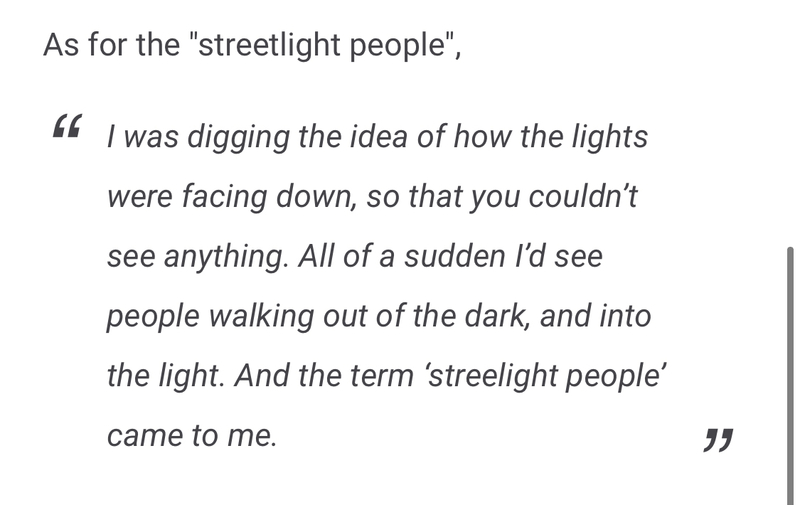Viewport: 800px width, 505px height.
Task: Click the closing quotation mark icon
Action: coord(718,440)
